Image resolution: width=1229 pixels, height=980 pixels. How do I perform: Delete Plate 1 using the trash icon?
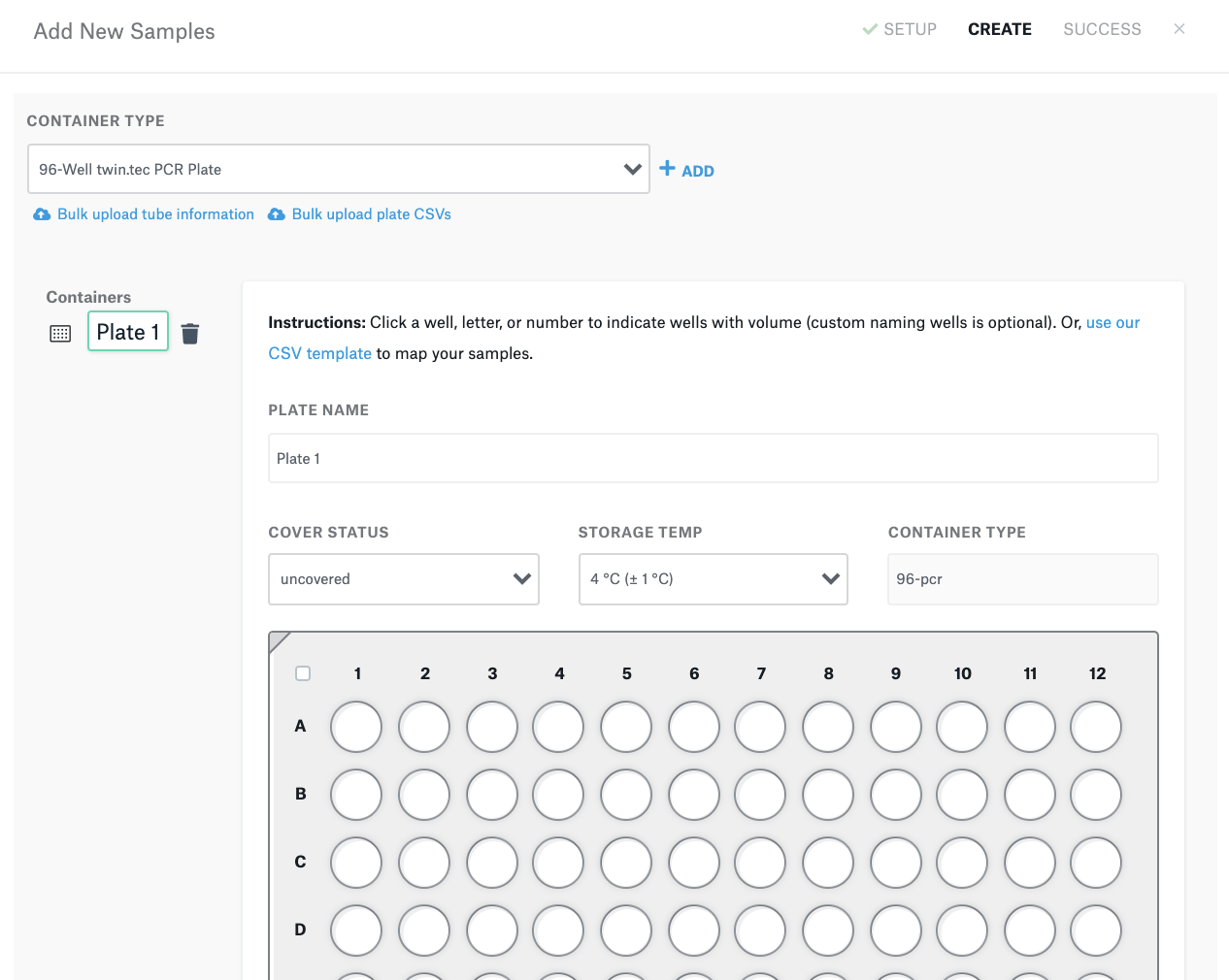point(190,333)
